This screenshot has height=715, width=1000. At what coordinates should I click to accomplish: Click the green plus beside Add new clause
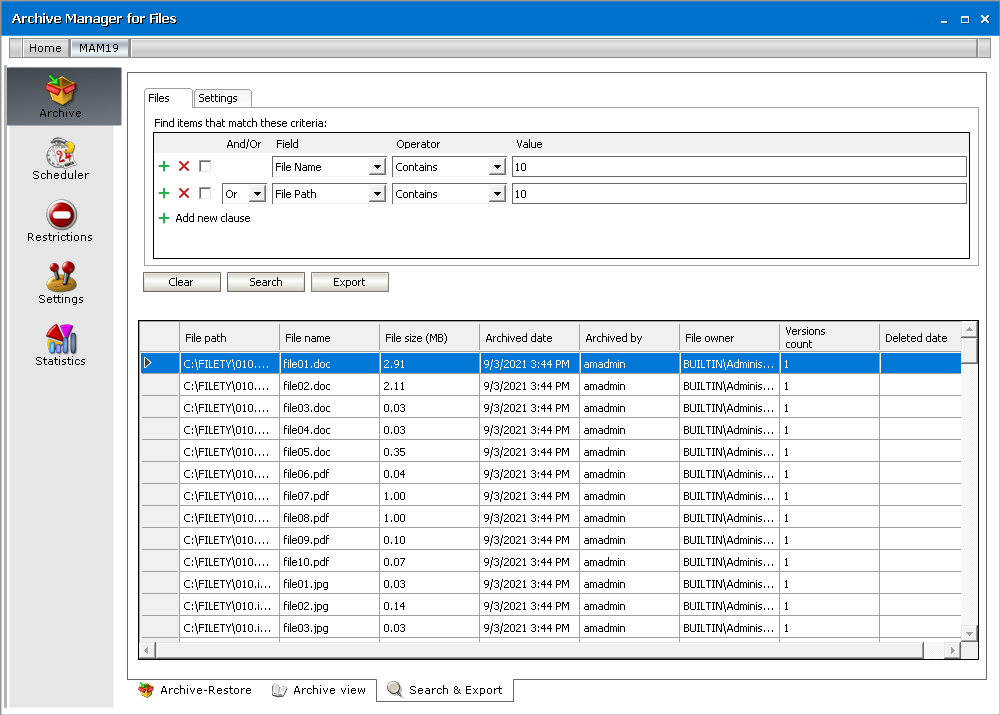pos(164,218)
